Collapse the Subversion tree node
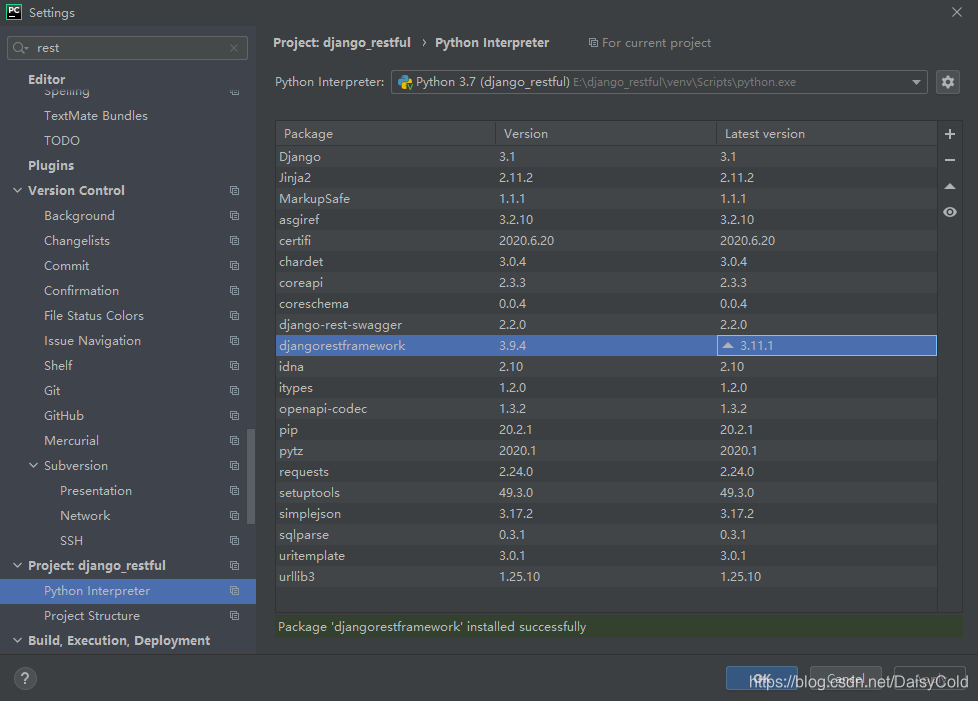 coord(34,466)
